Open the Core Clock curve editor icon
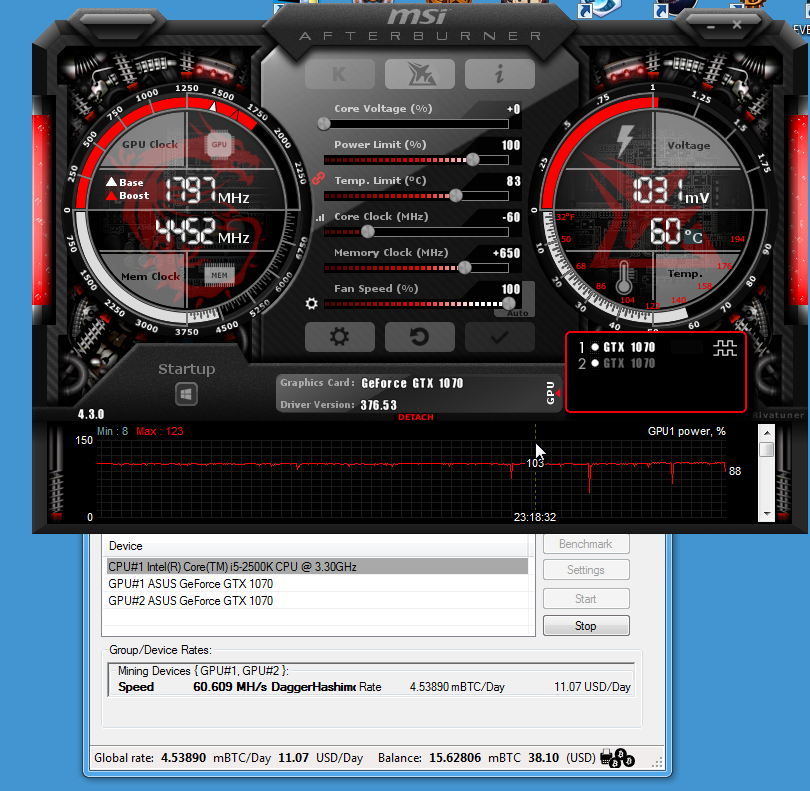 tap(320, 218)
